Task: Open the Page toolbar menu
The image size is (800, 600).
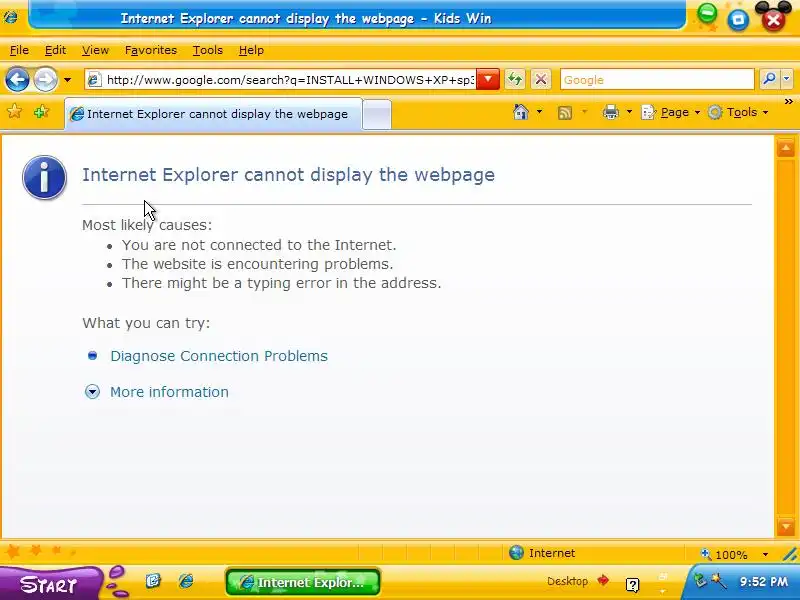Action: [x=670, y=112]
